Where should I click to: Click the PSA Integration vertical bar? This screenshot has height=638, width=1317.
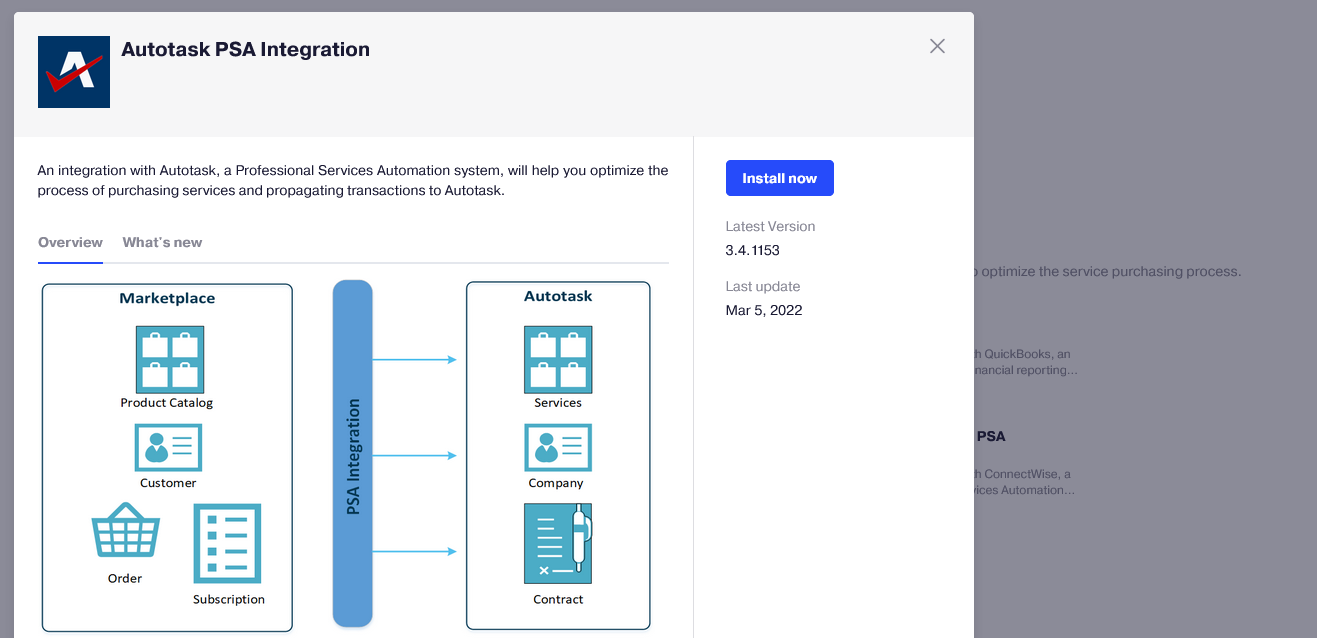tap(353, 454)
